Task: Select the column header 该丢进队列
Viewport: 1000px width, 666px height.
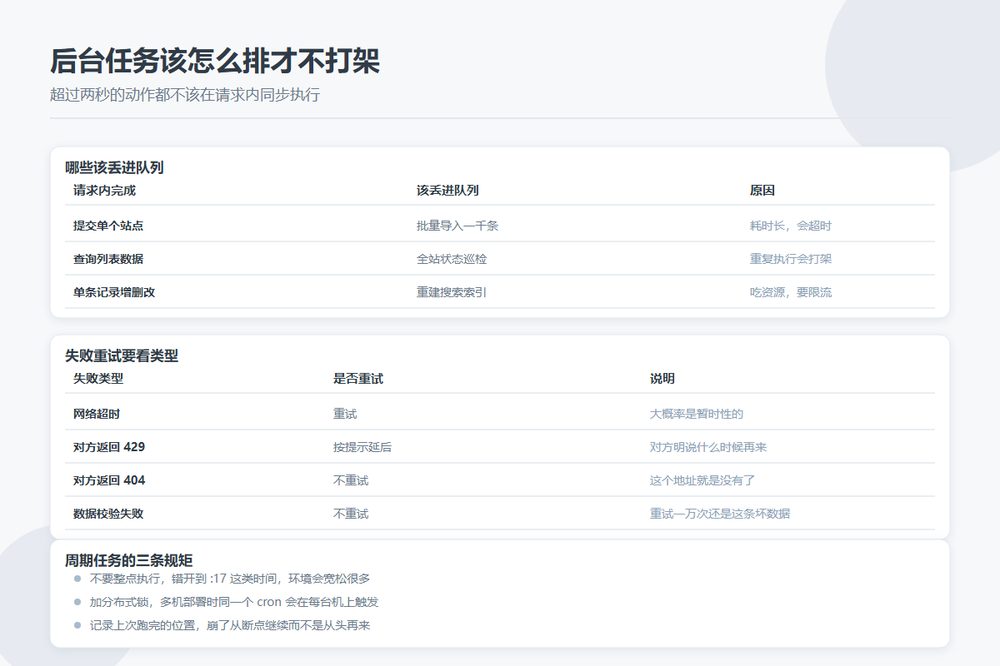Action: coord(448,190)
